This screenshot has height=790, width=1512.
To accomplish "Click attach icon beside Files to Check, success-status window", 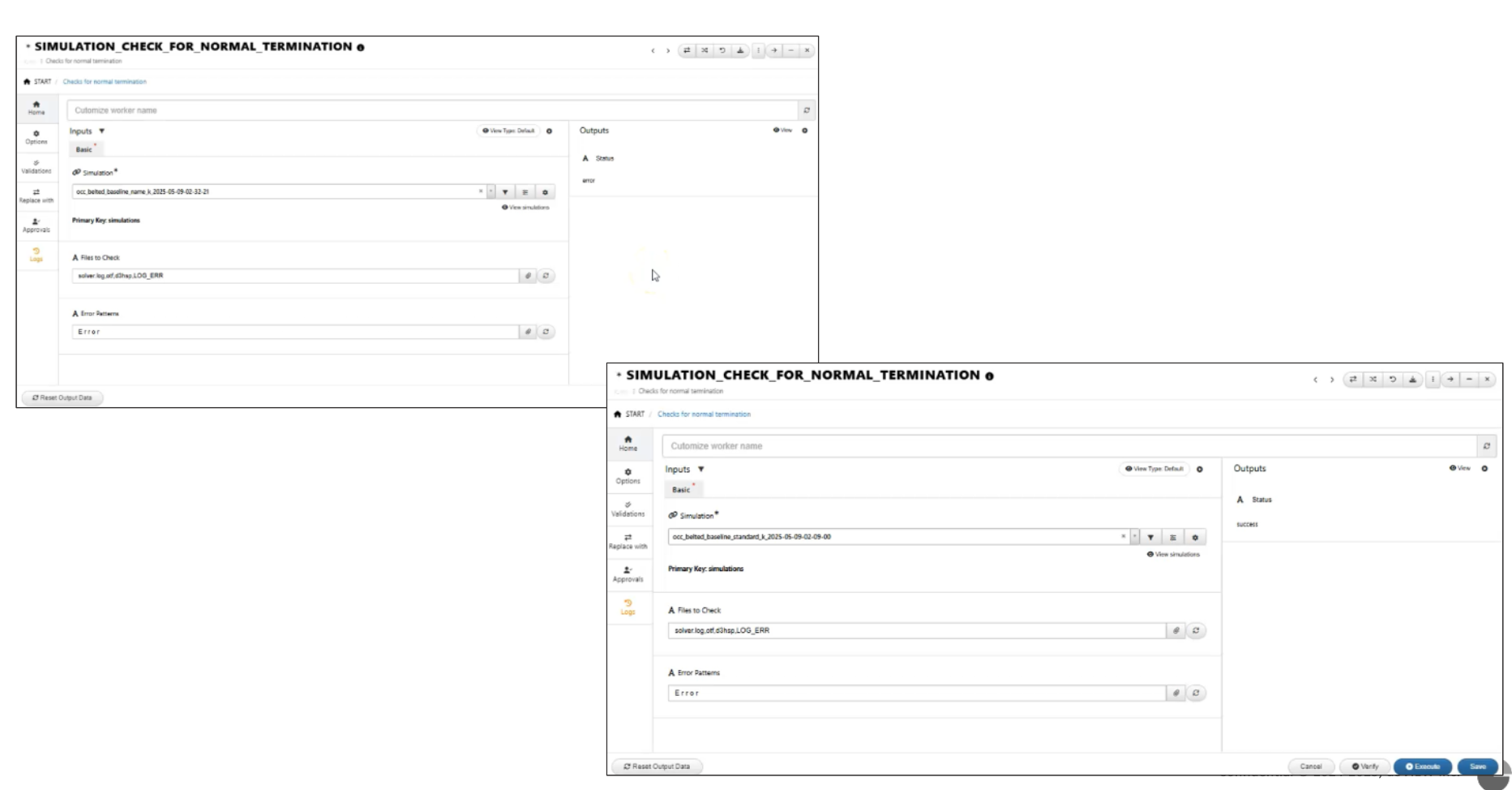I will click(1176, 630).
